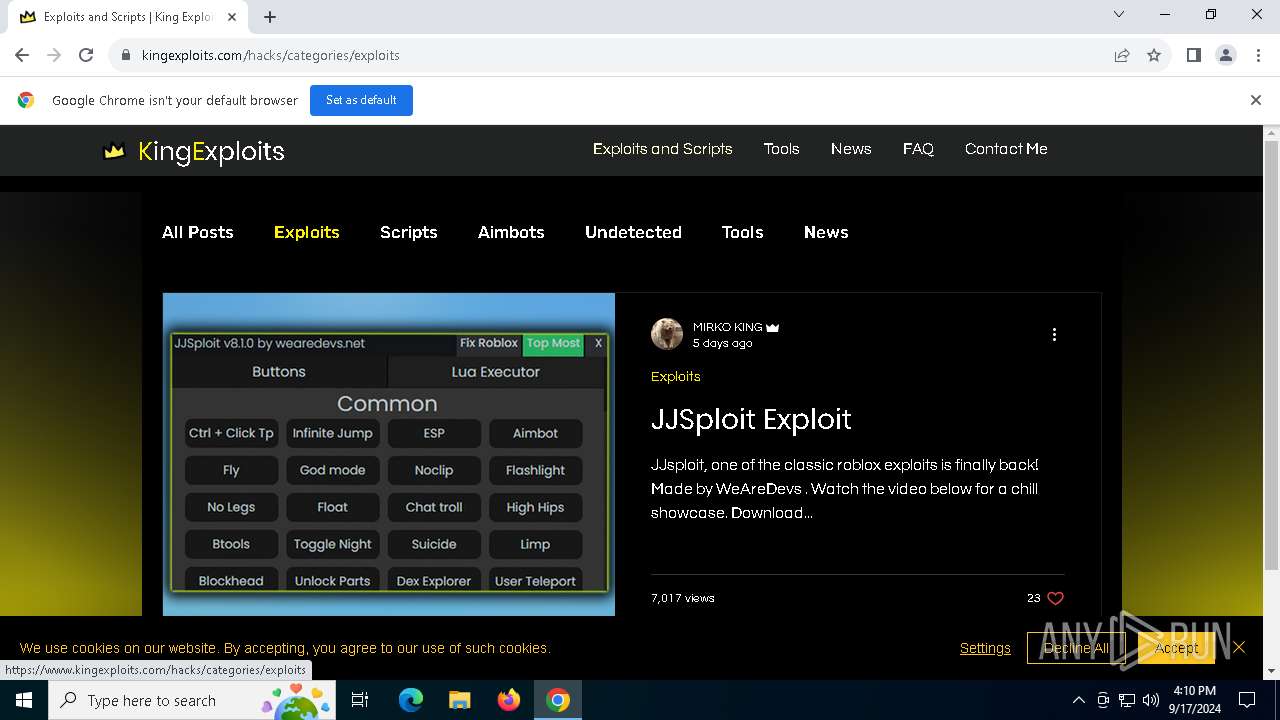This screenshot has height=720, width=1280.
Task: Open the Windows notification center
Action: [x=1247, y=700]
